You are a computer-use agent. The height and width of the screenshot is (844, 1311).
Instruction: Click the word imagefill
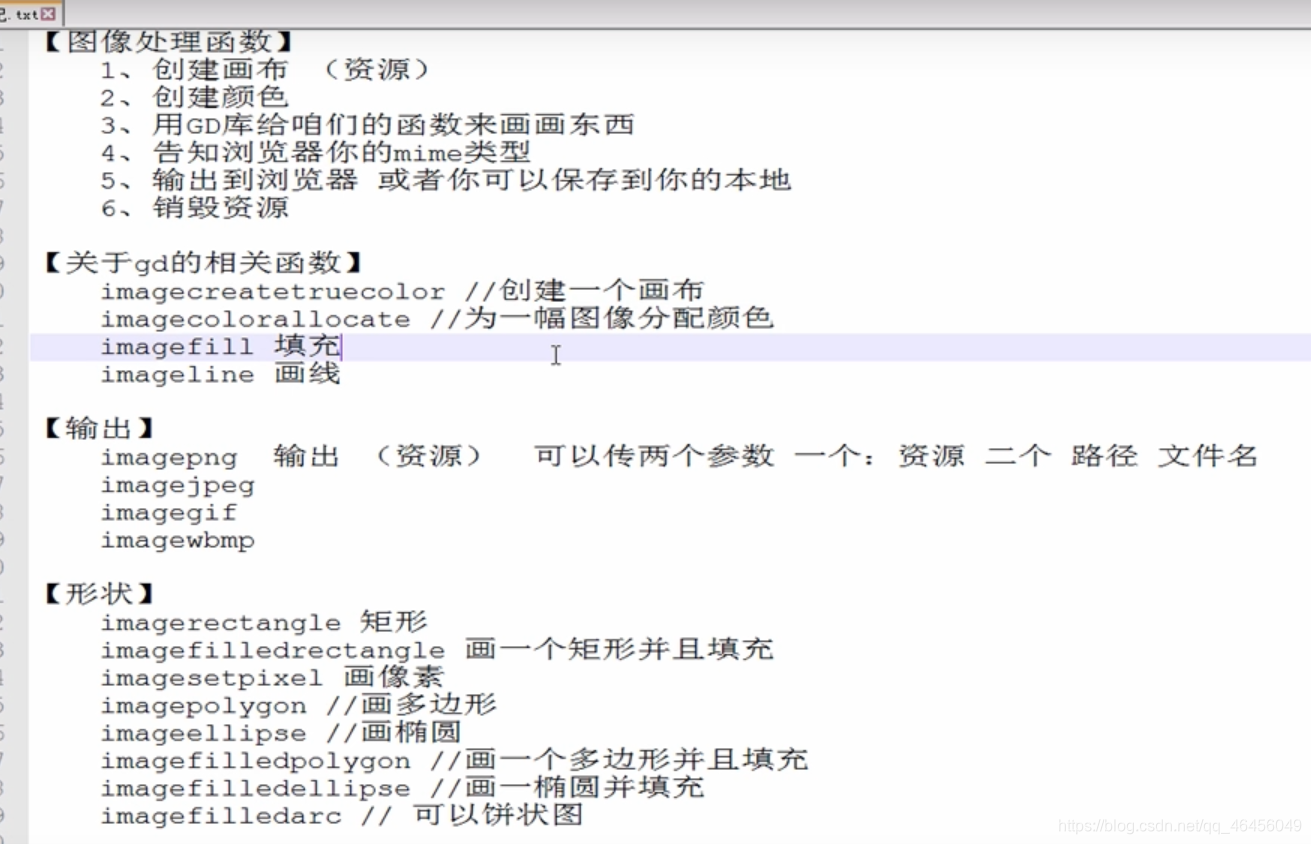pyautogui.click(x=177, y=348)
